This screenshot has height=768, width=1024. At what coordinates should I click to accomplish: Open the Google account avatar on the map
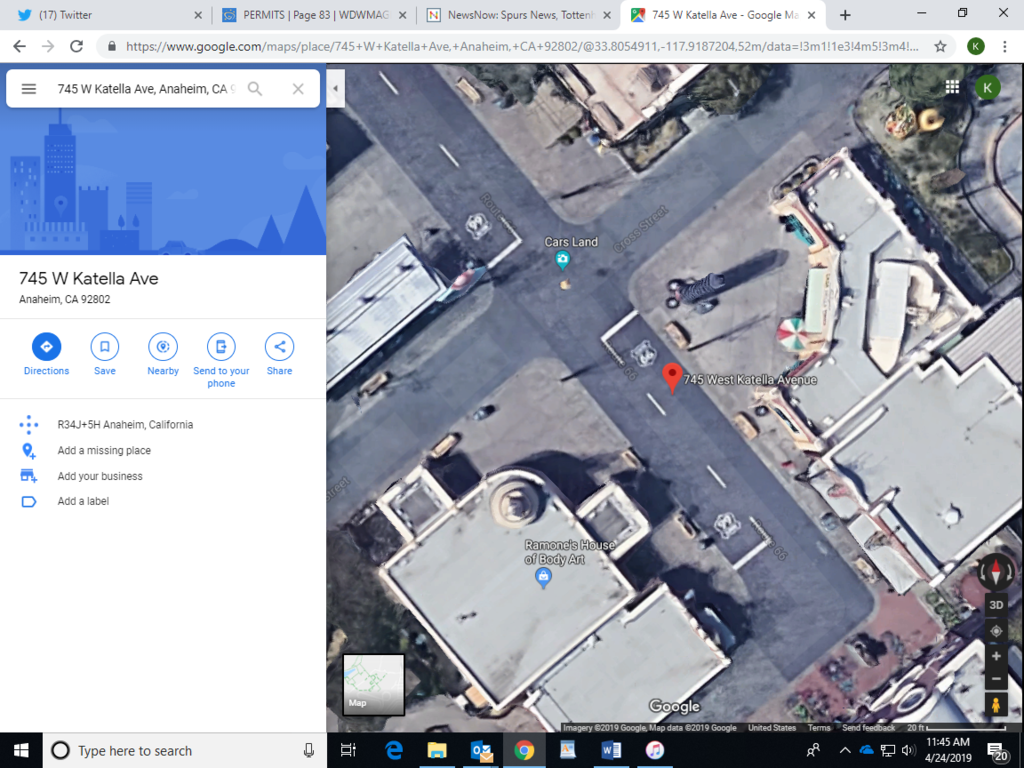(987, 88)
